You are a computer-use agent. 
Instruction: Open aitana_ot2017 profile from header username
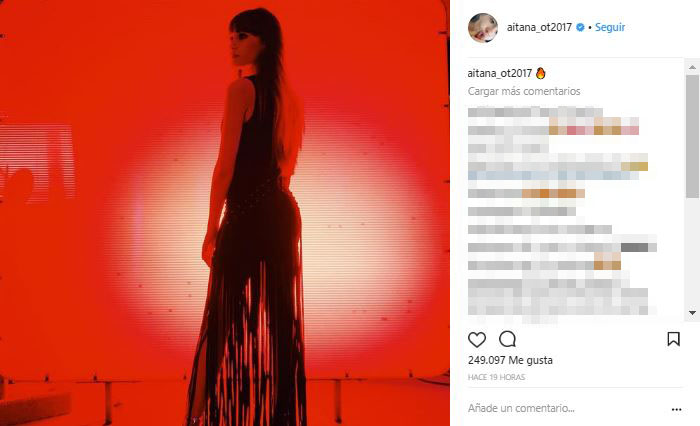pyautogui.click(x=539, y=27)
